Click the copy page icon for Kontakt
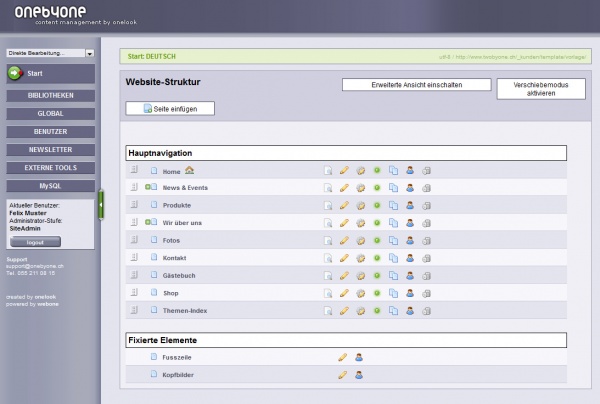Screen dimensions: 600x404 (393, 258)
